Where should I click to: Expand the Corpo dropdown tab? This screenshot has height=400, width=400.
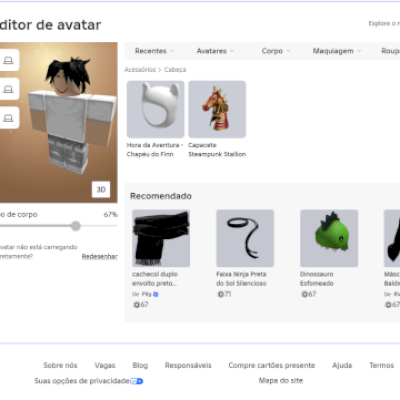(276, 51)
